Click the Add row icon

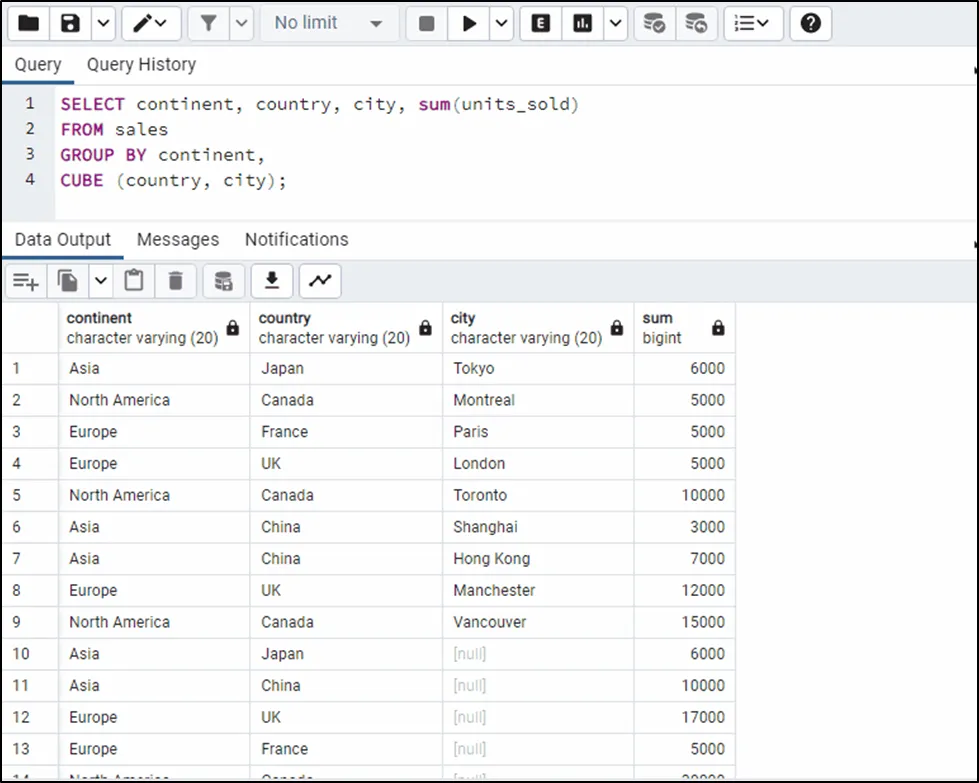coord(26,282)
